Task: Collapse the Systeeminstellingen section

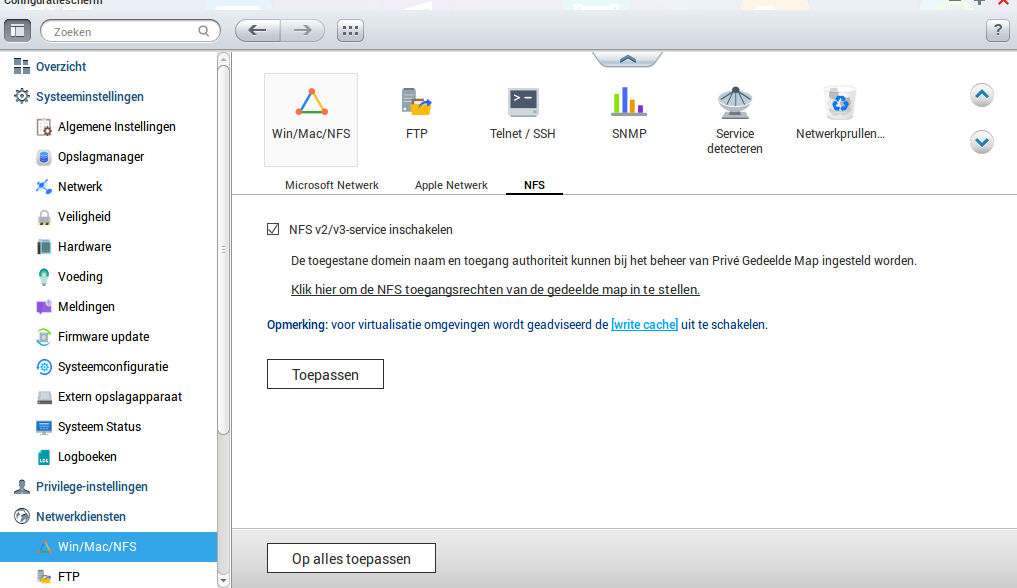Action: point(89,97)
